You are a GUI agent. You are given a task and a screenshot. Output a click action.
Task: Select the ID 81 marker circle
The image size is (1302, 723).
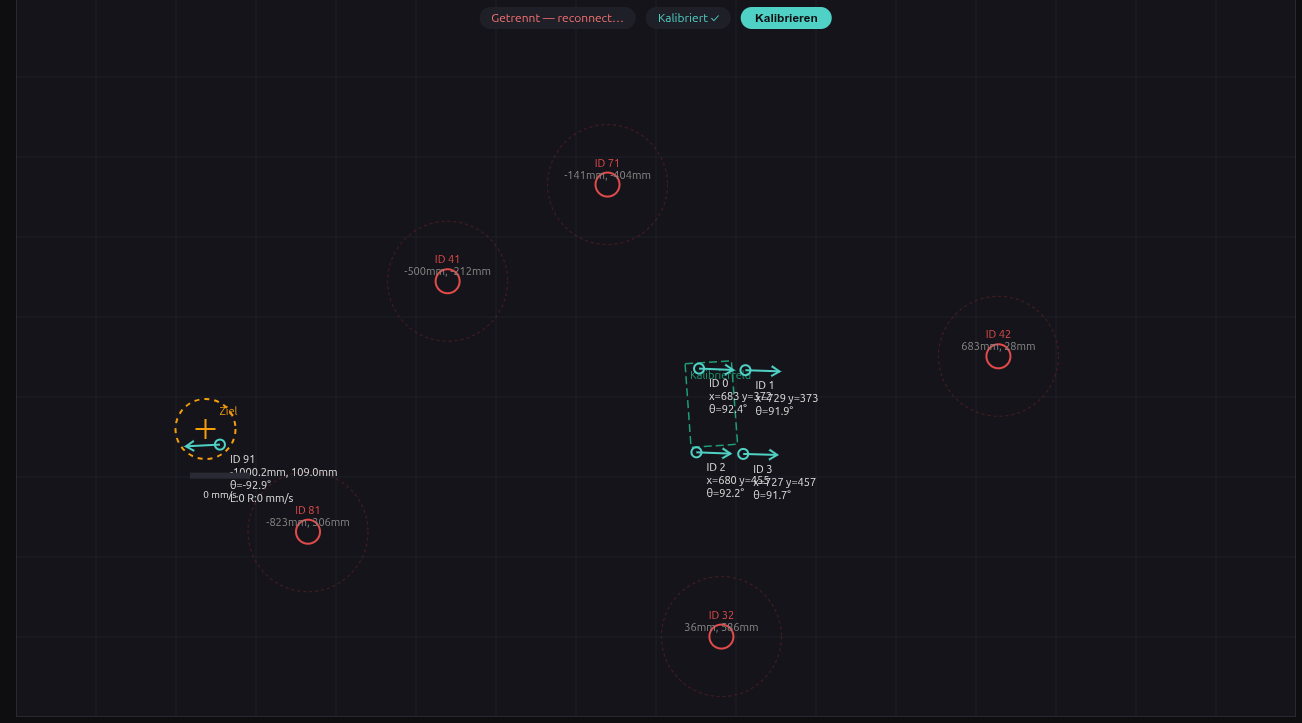tap(308, 532)
